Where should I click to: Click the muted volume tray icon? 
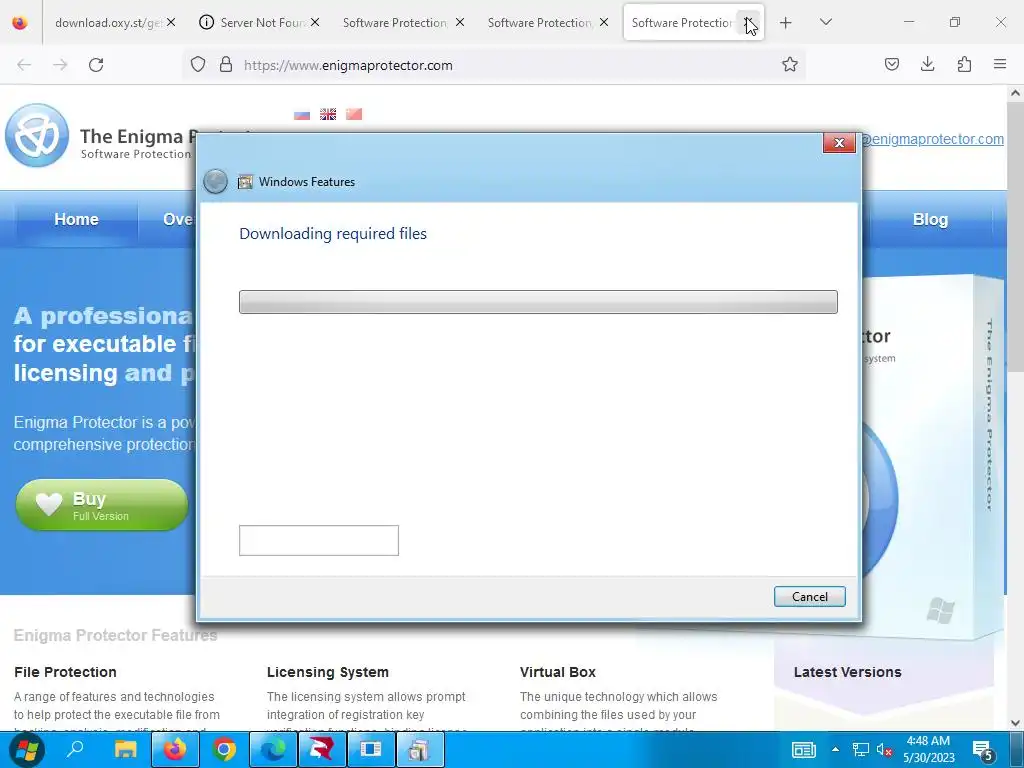pos(884,750)
